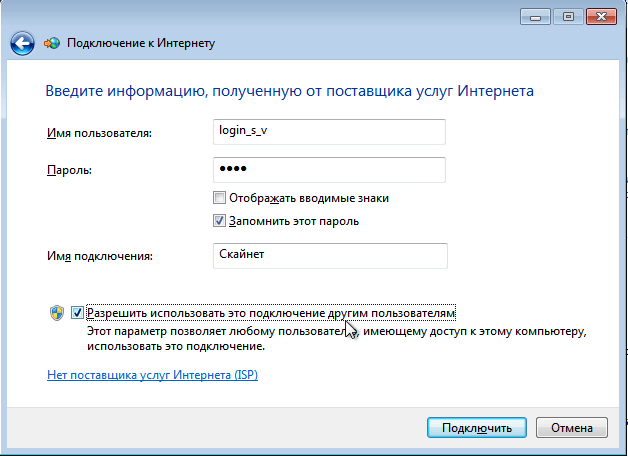The height and width of the screenshot is (456, 628).
Task: Click the Имя подключения label
Action: [x=100, y=257]
